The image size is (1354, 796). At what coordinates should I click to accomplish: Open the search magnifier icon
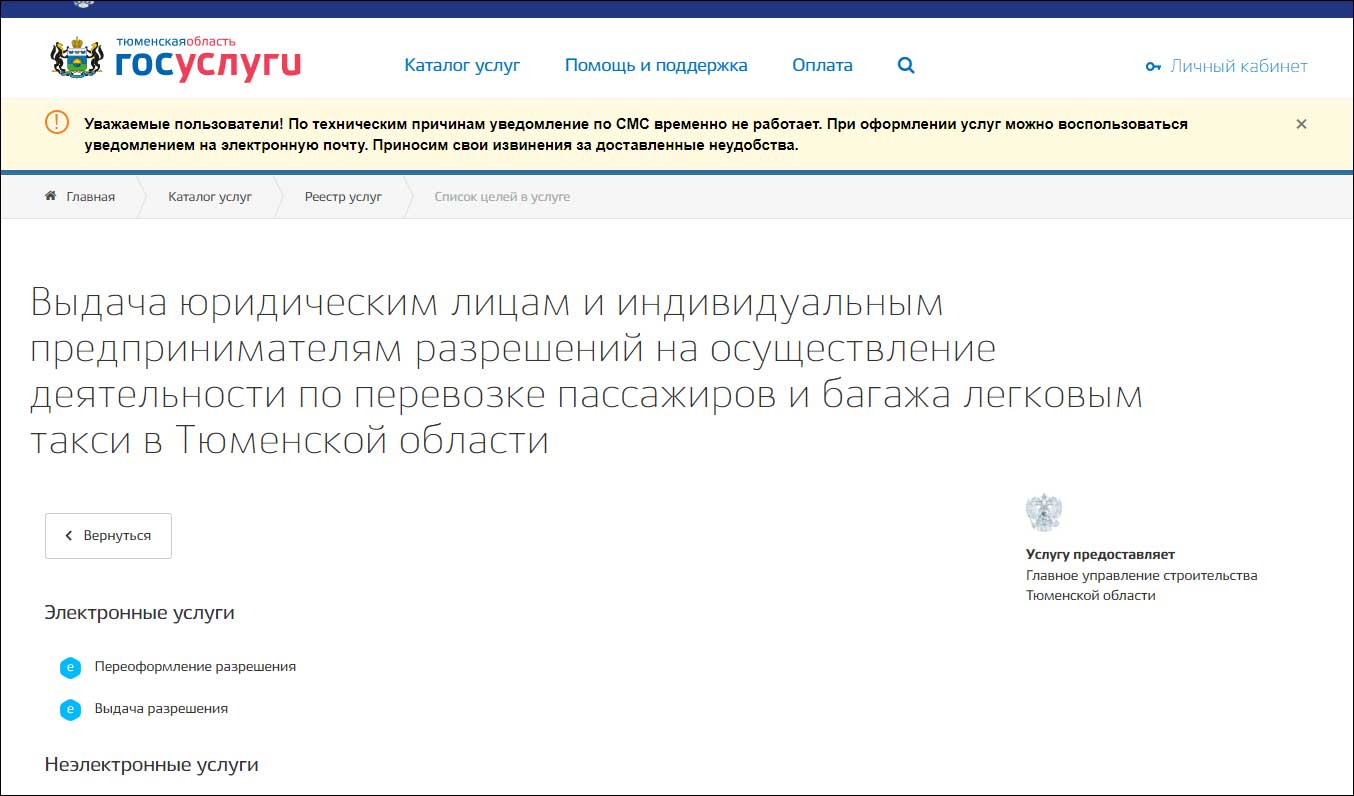tap(906, 66)
